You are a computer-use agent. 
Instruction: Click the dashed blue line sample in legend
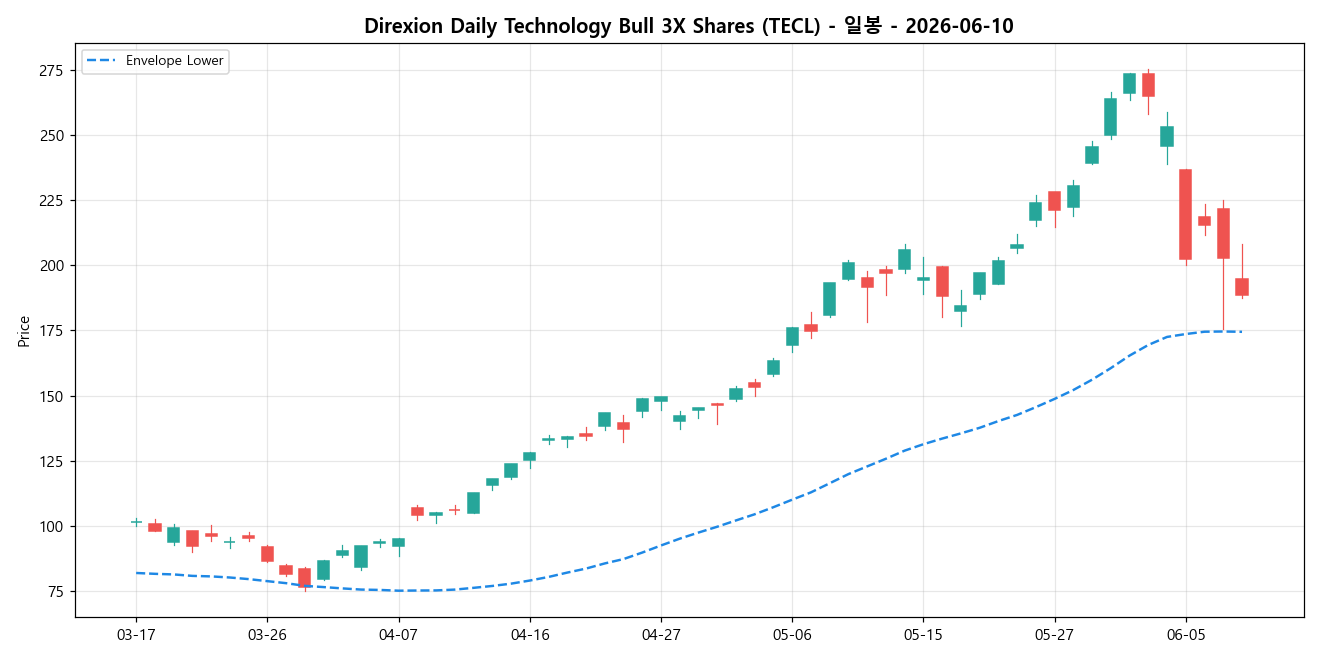(x=102, y=61)
